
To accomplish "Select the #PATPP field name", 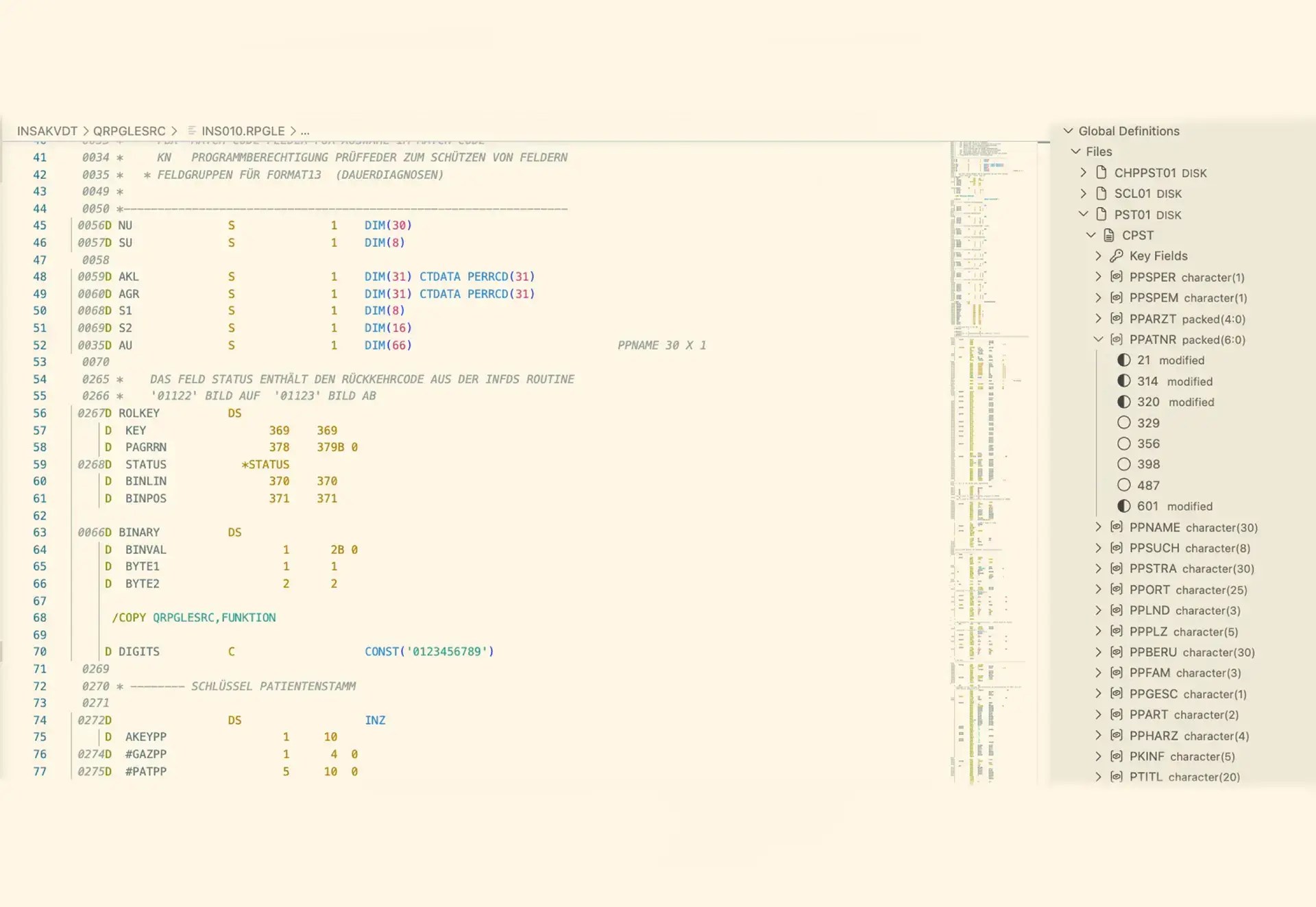I will 146,772.
